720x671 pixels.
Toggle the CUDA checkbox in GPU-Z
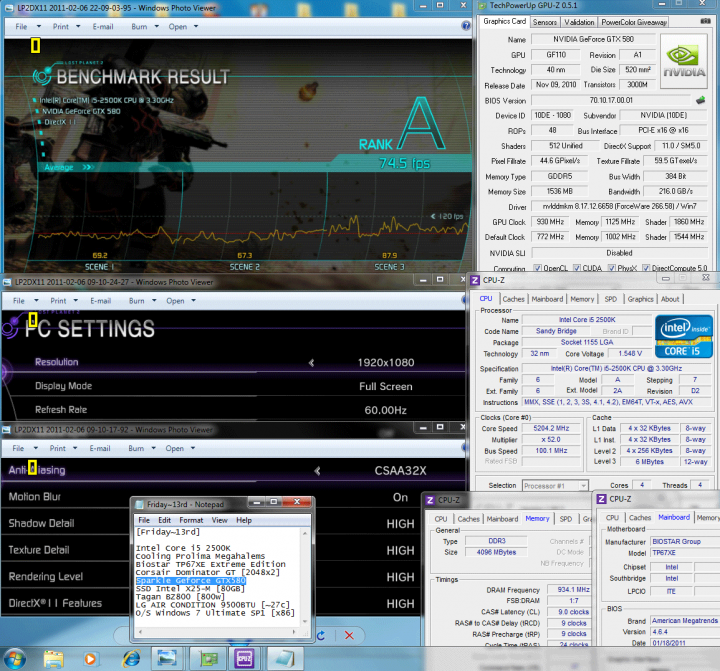[x=577, y=268]
